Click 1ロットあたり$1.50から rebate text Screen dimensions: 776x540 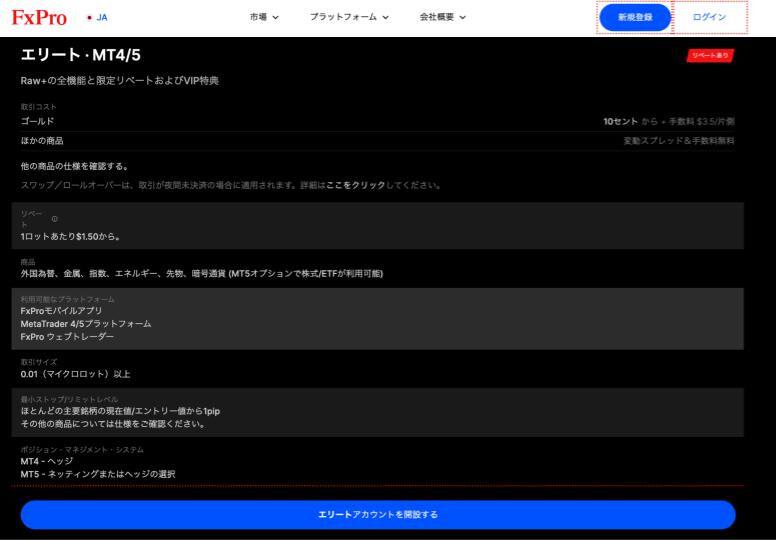(x=70, y=237)
